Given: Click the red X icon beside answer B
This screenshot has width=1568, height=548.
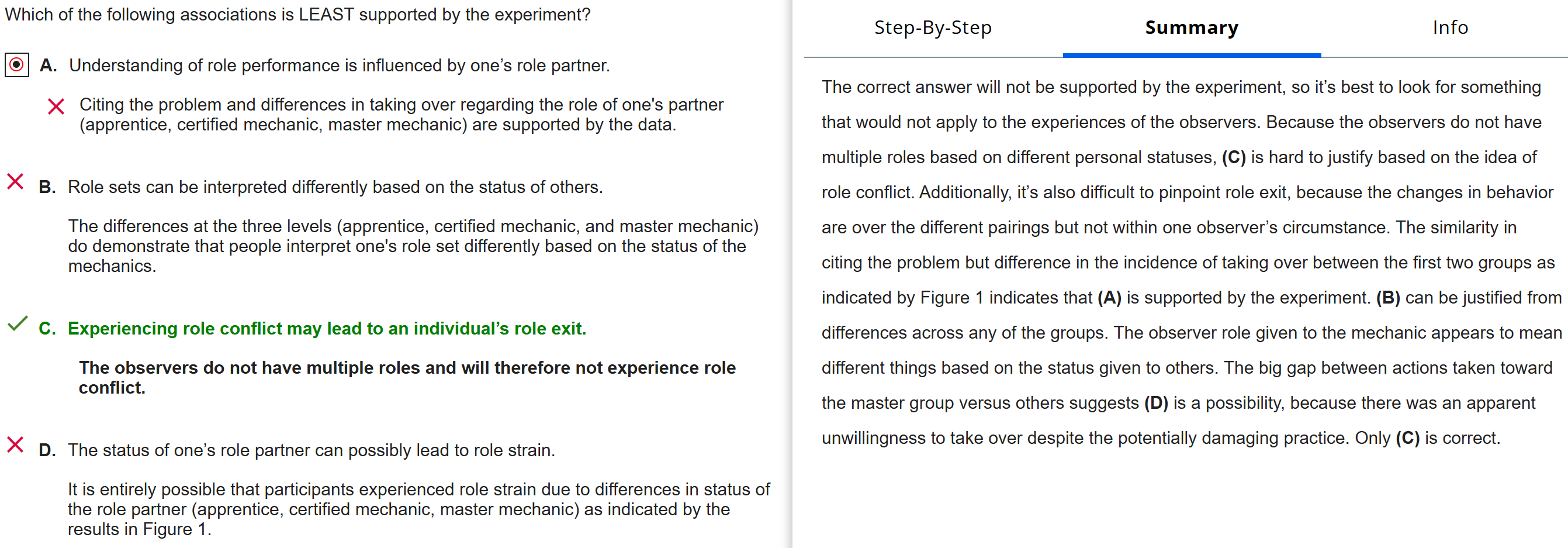Looking at the screenshot, I should point(15,181).
